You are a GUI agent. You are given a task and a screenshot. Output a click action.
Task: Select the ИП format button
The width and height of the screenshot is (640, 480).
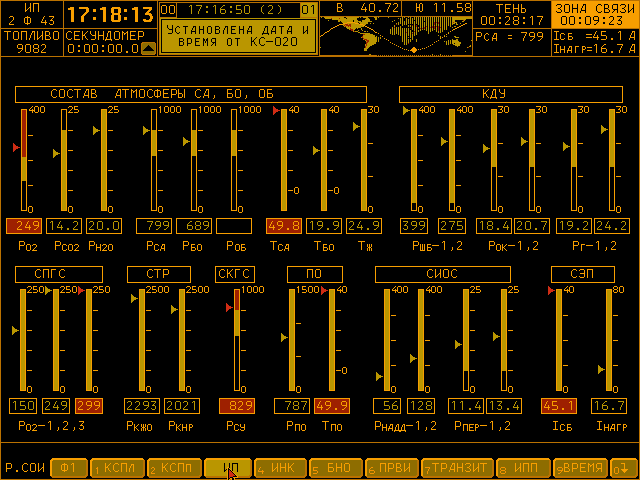(227, 467)
